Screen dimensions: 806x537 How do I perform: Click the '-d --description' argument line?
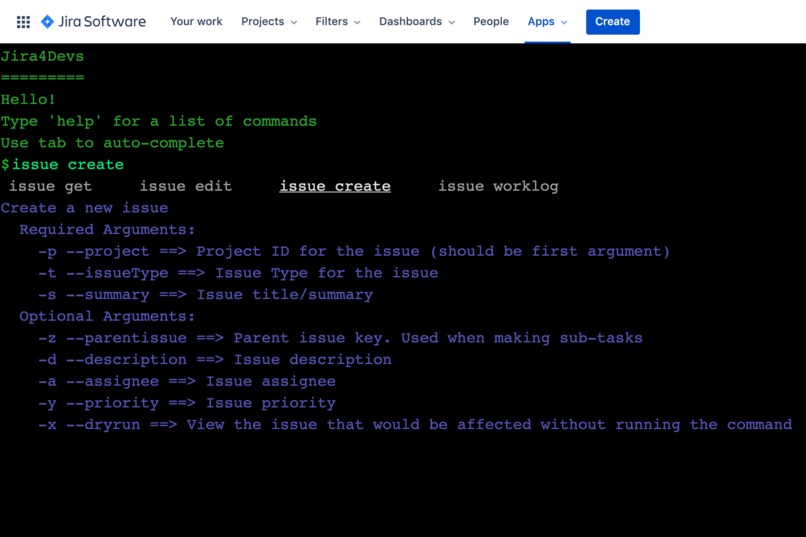pyautogui.click(x=215, y=360)
